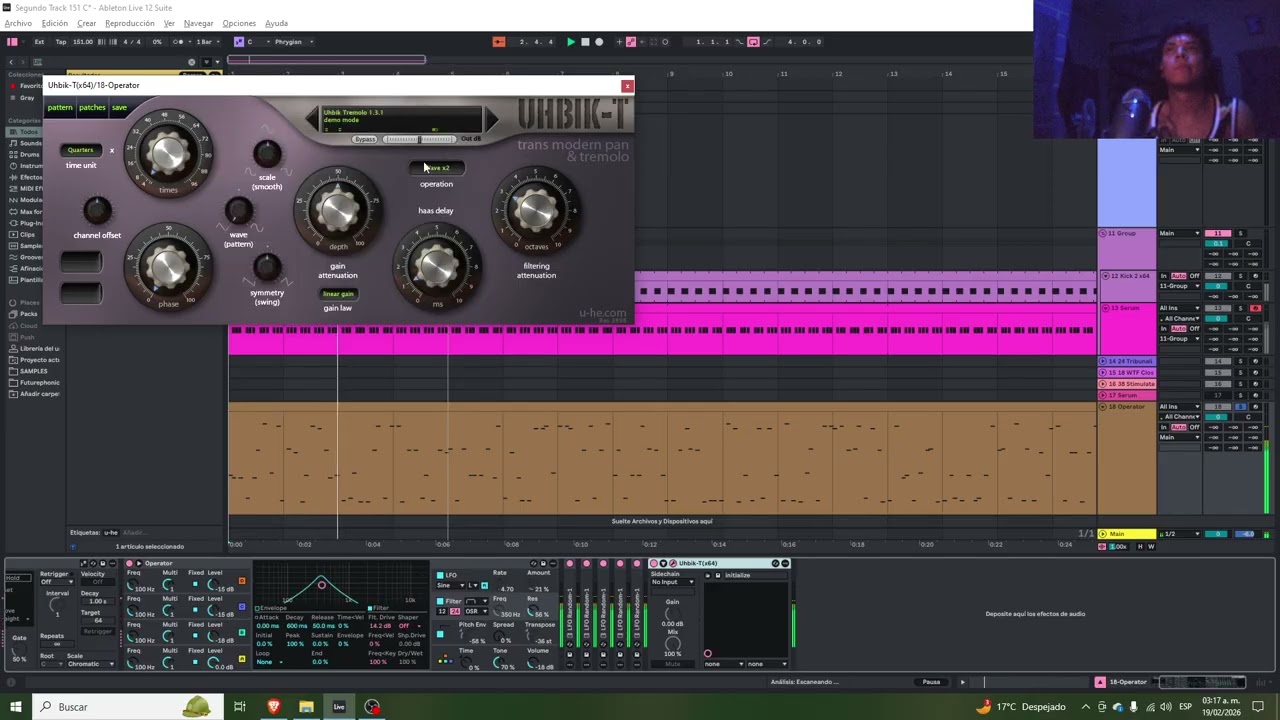Click the linear gain law selector

tap(338, 294)
